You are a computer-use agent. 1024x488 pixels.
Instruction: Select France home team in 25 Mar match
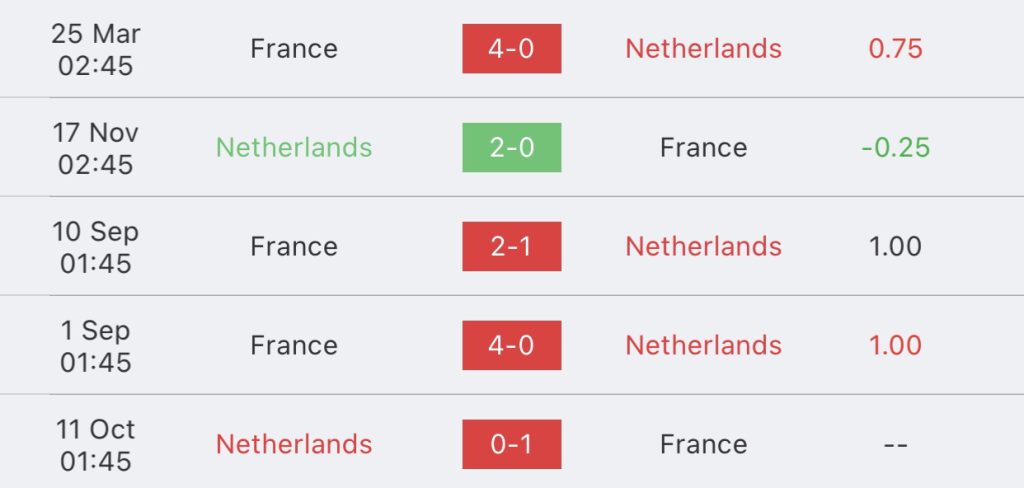click(x=294, y=49)
